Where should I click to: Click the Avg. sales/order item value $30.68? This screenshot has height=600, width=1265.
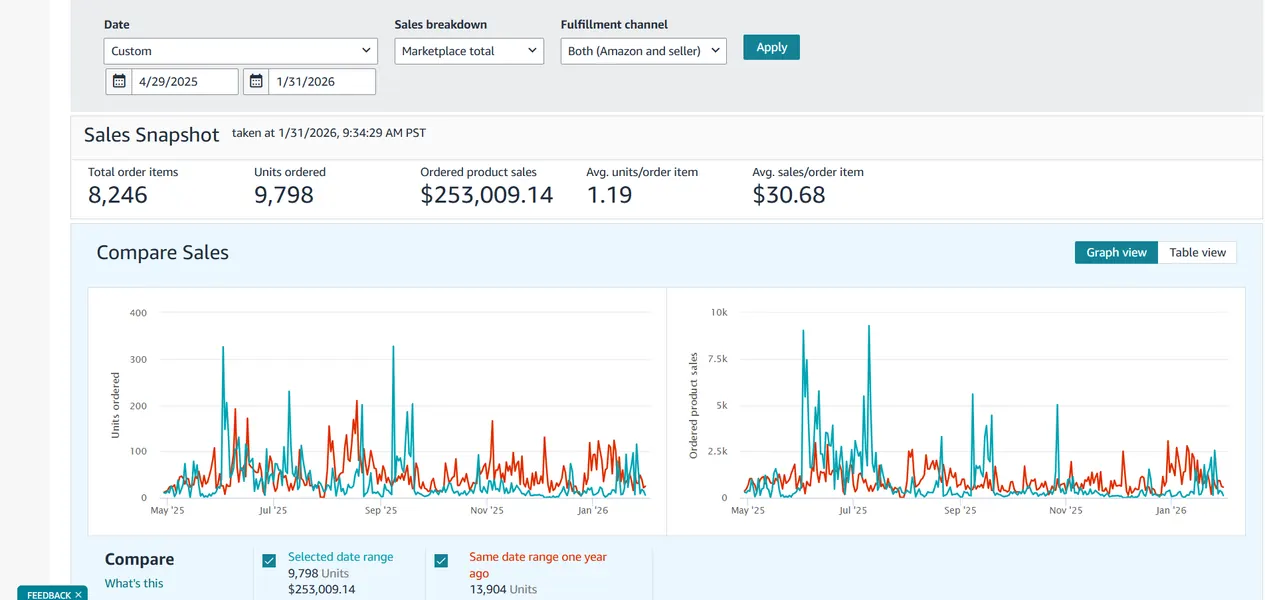click(789, 195)
